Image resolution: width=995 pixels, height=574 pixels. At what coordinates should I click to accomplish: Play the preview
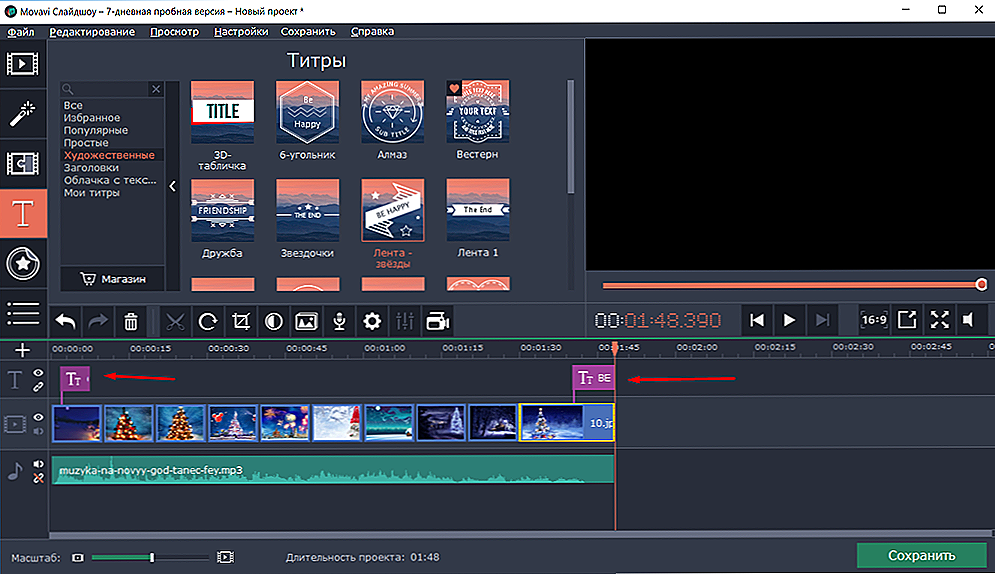[x=789, y=320]
